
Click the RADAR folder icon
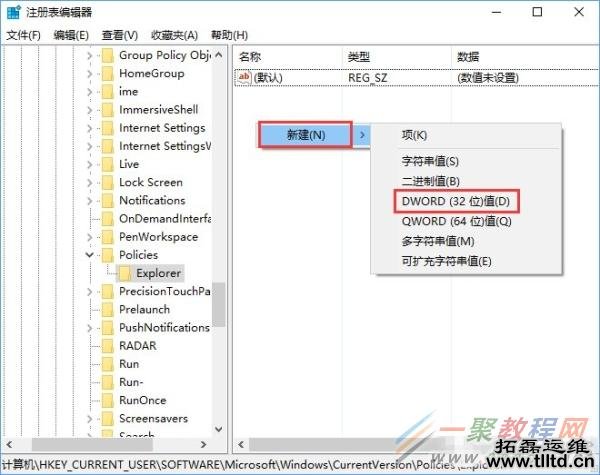(x=108, y=346)
